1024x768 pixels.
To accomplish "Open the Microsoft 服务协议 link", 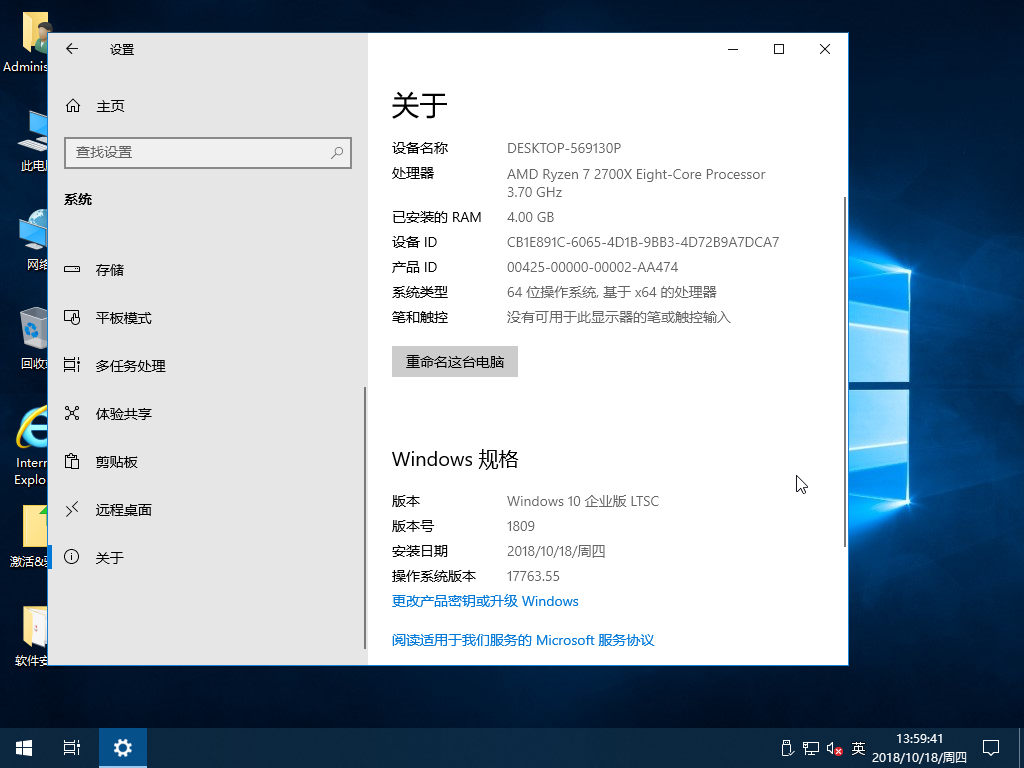I will 522,640.
